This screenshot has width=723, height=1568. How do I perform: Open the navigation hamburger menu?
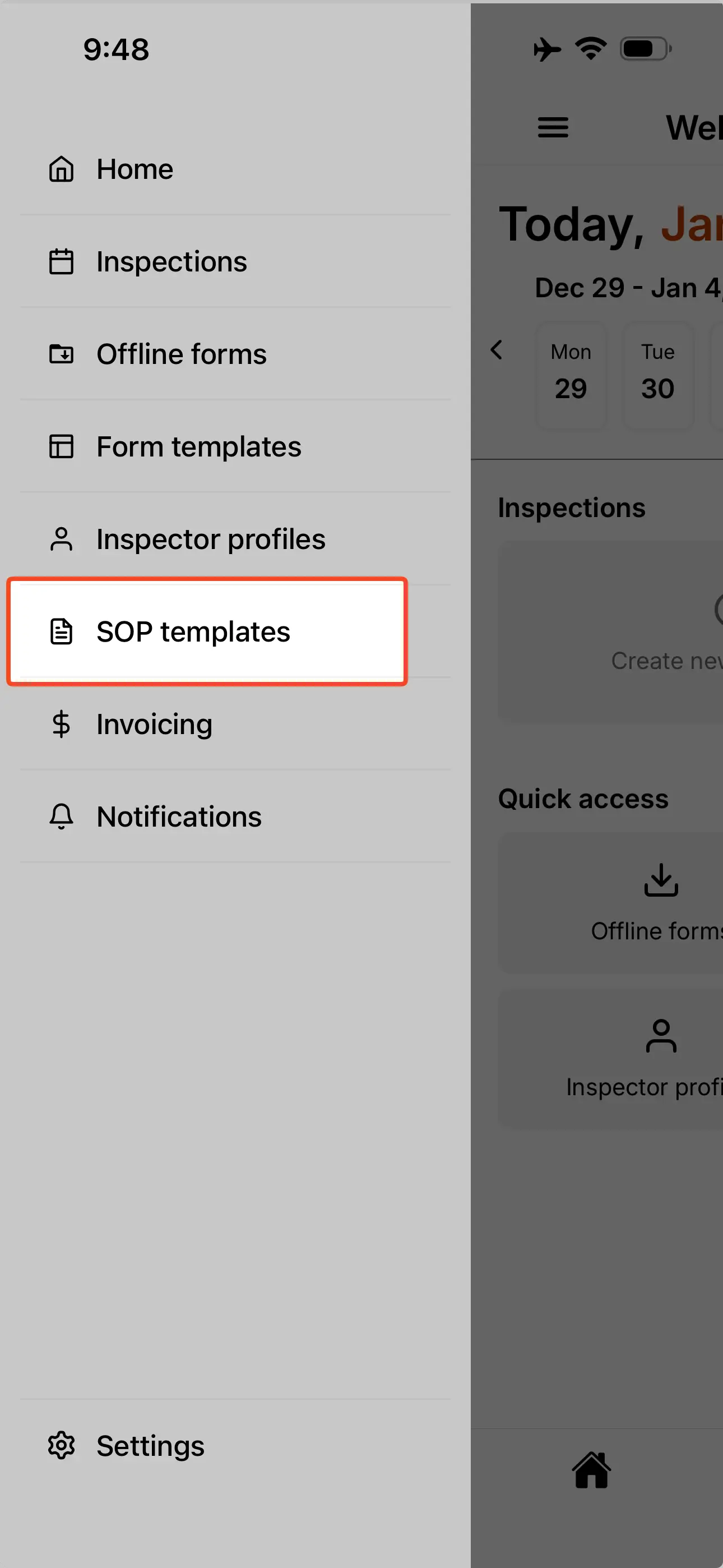[x=553, y=128]
